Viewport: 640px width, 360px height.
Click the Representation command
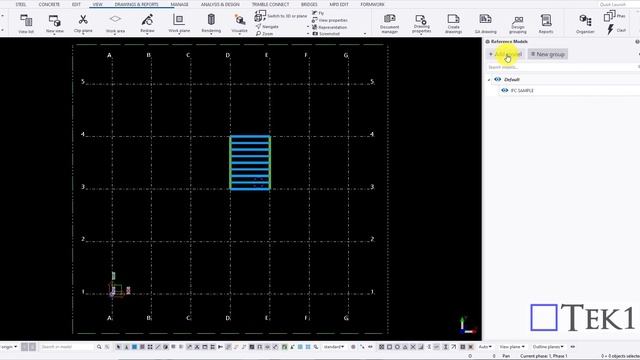click(x=329, y=27)
